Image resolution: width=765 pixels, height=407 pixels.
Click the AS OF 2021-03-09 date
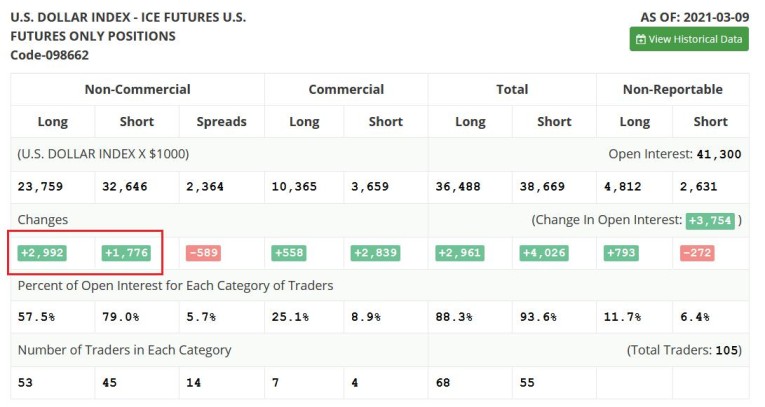(694, 17)
